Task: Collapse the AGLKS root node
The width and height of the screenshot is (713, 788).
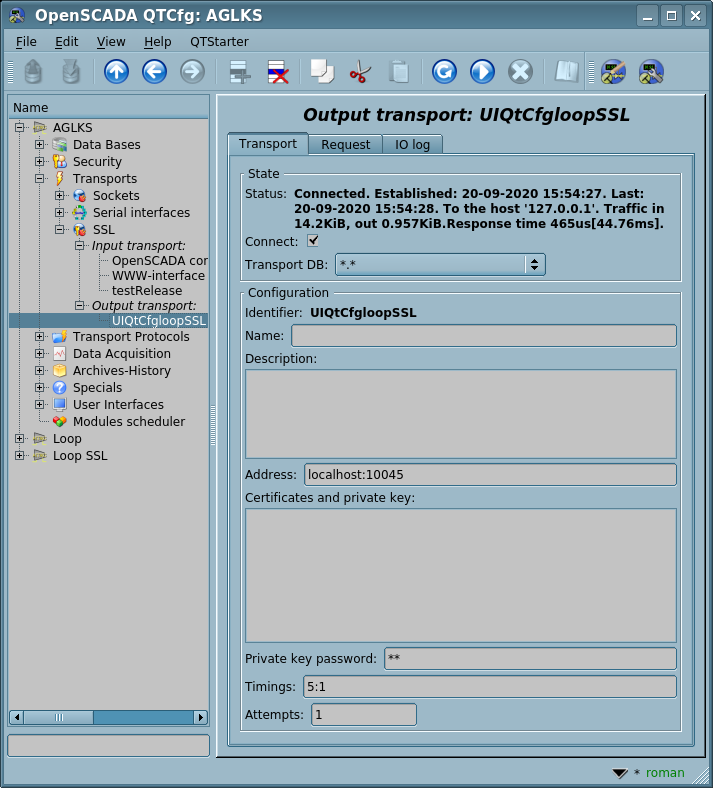Action: tap(20, 128)
